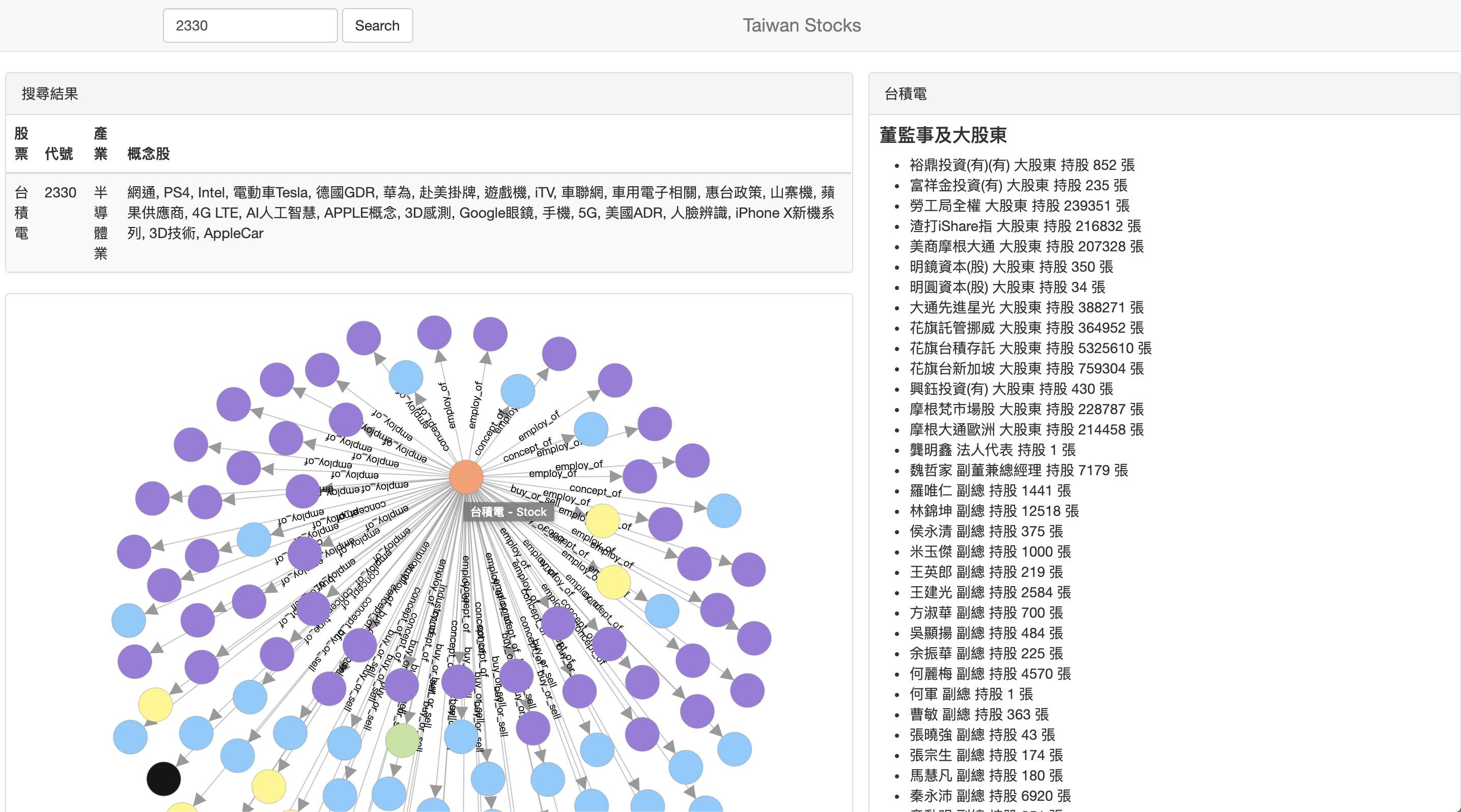Click the Taiwan Stocks title
This screenshot has height=812, width=1461.
(801, 25)
